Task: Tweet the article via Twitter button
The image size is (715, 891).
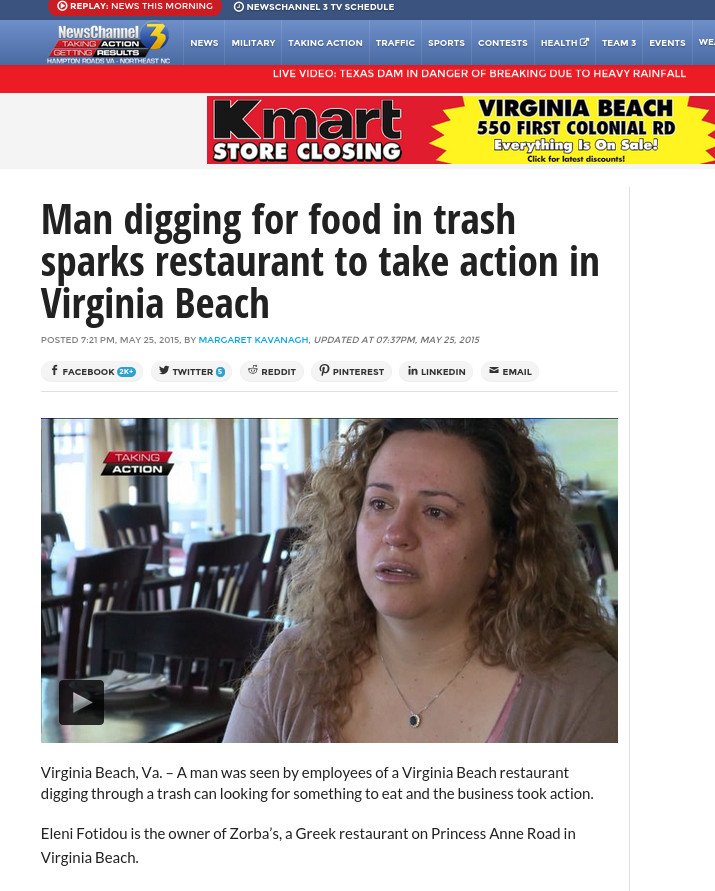Action: point(192,372)
